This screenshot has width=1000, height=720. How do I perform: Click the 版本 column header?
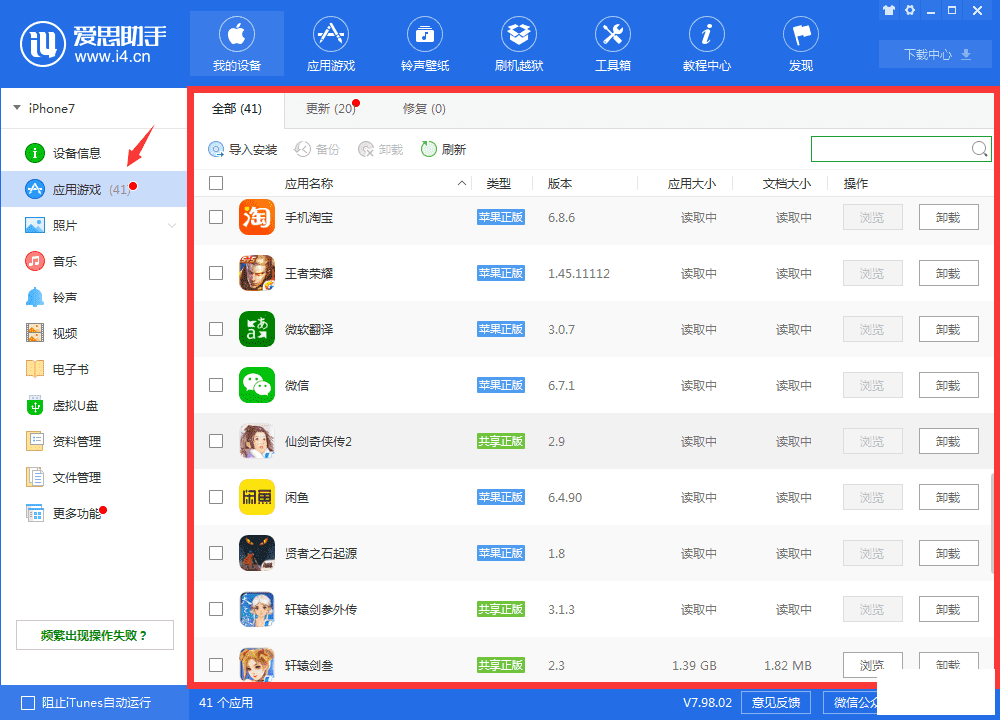(560, 184)
